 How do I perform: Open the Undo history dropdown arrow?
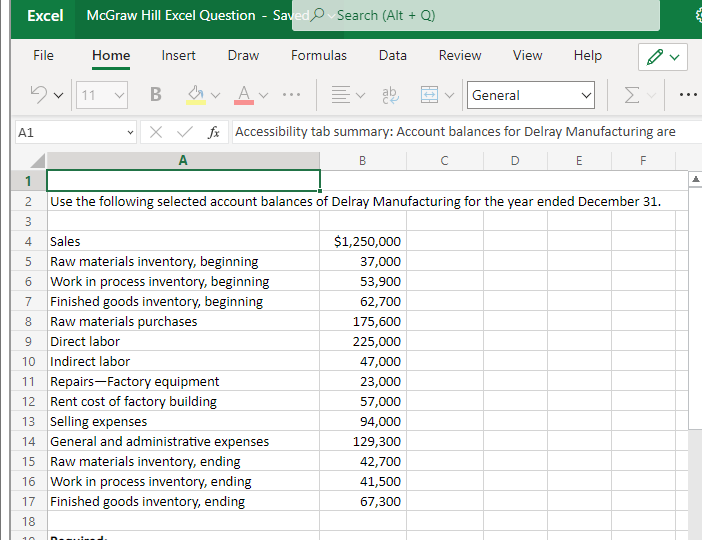[x=59, y=95]
